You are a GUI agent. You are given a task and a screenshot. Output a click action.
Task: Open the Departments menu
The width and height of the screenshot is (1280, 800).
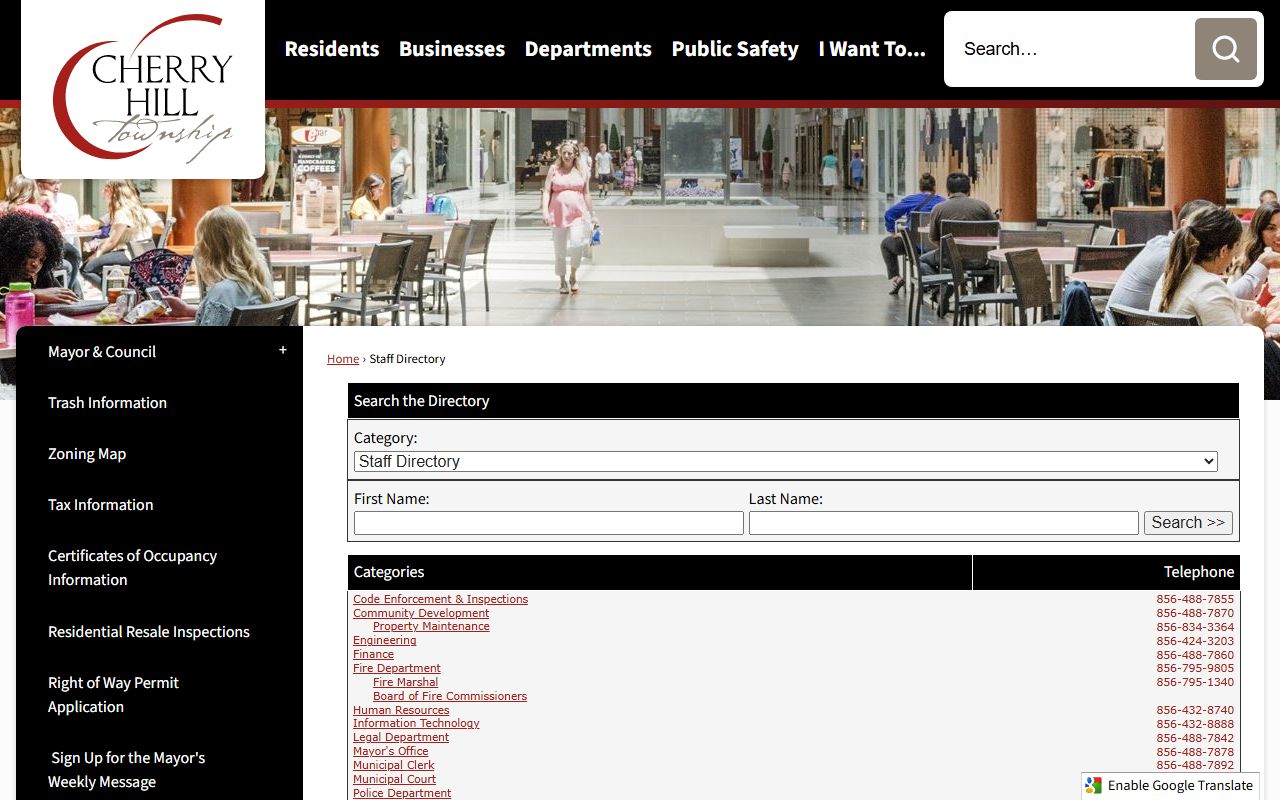tap(588, 49)
